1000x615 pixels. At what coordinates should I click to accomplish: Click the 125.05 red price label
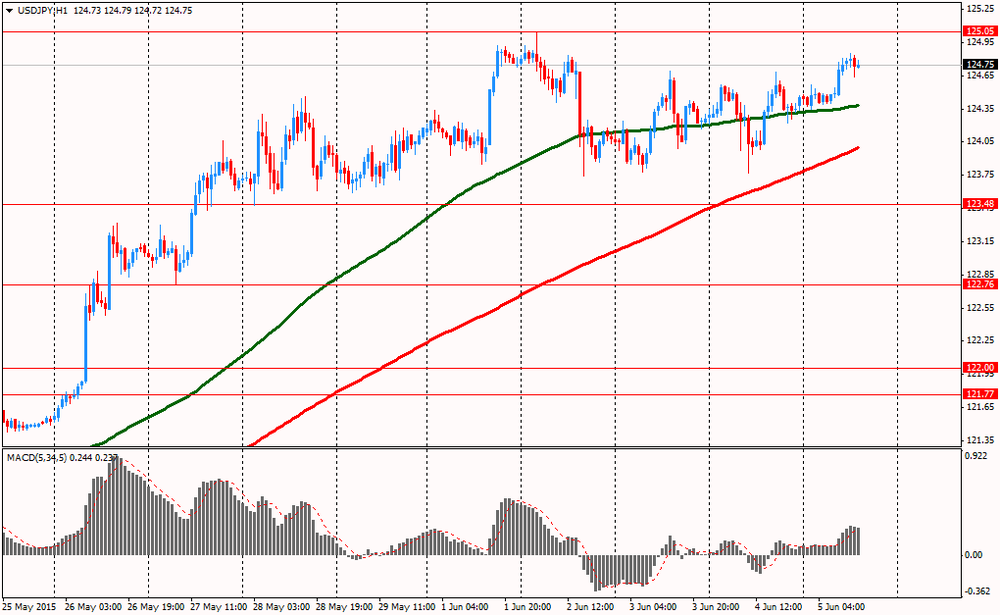click(980, 31)
